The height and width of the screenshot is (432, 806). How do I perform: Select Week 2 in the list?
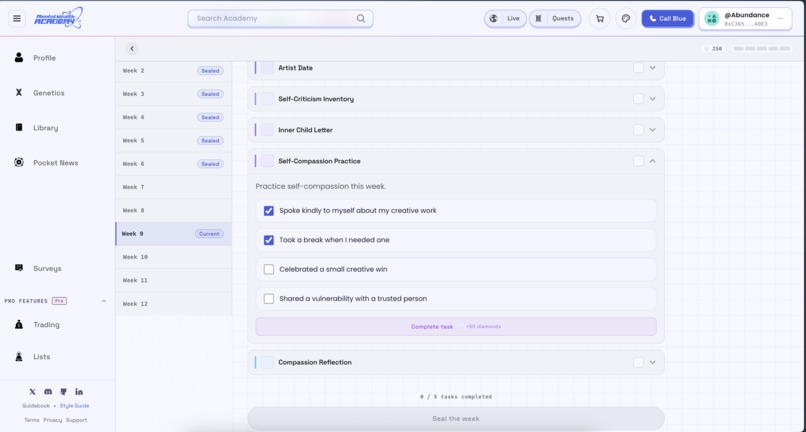(x=174, y=70)
